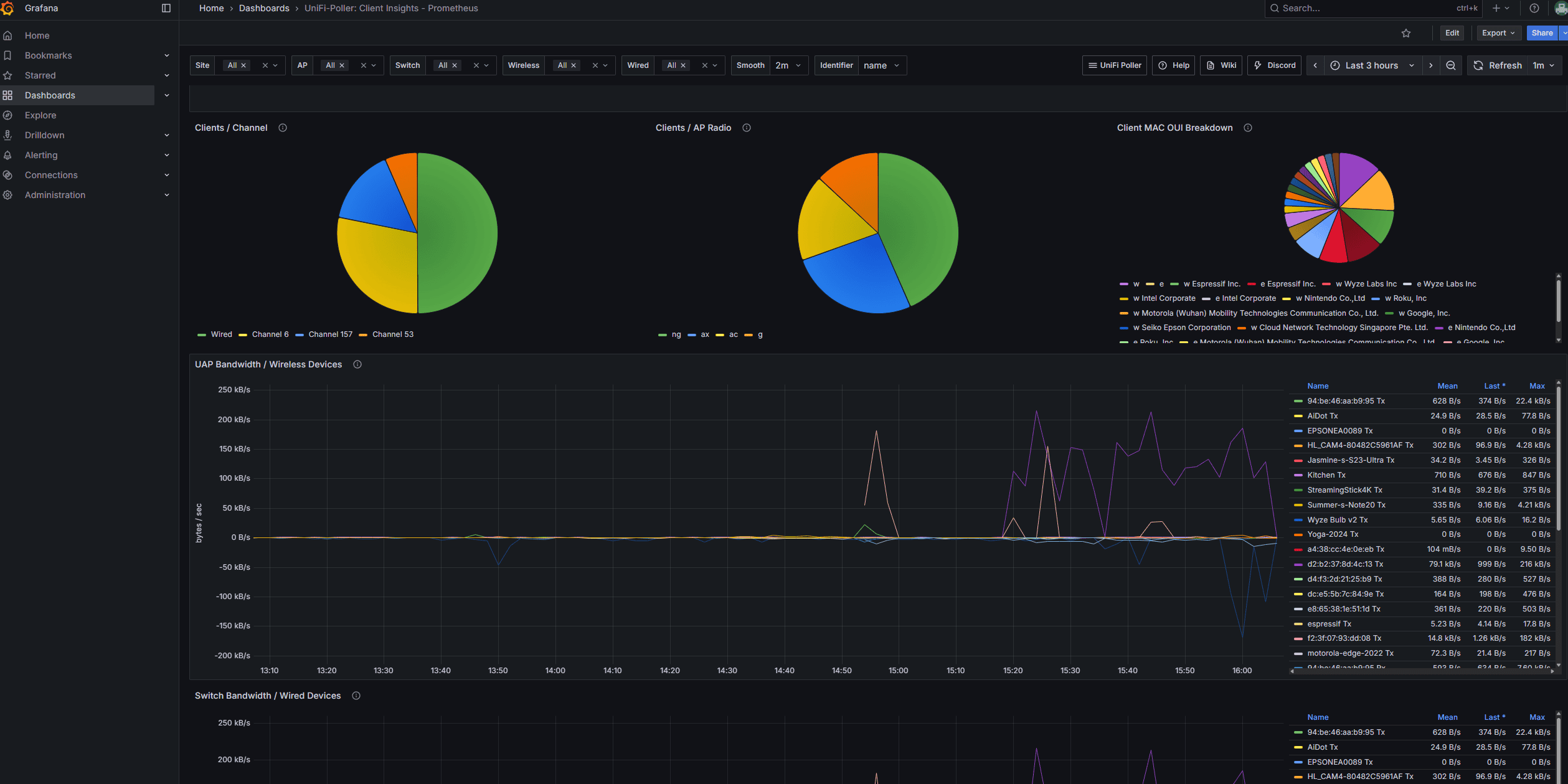Remove the All value from Site filter
The width and height of the screenshot is (1568, 784).
point(243,65)
